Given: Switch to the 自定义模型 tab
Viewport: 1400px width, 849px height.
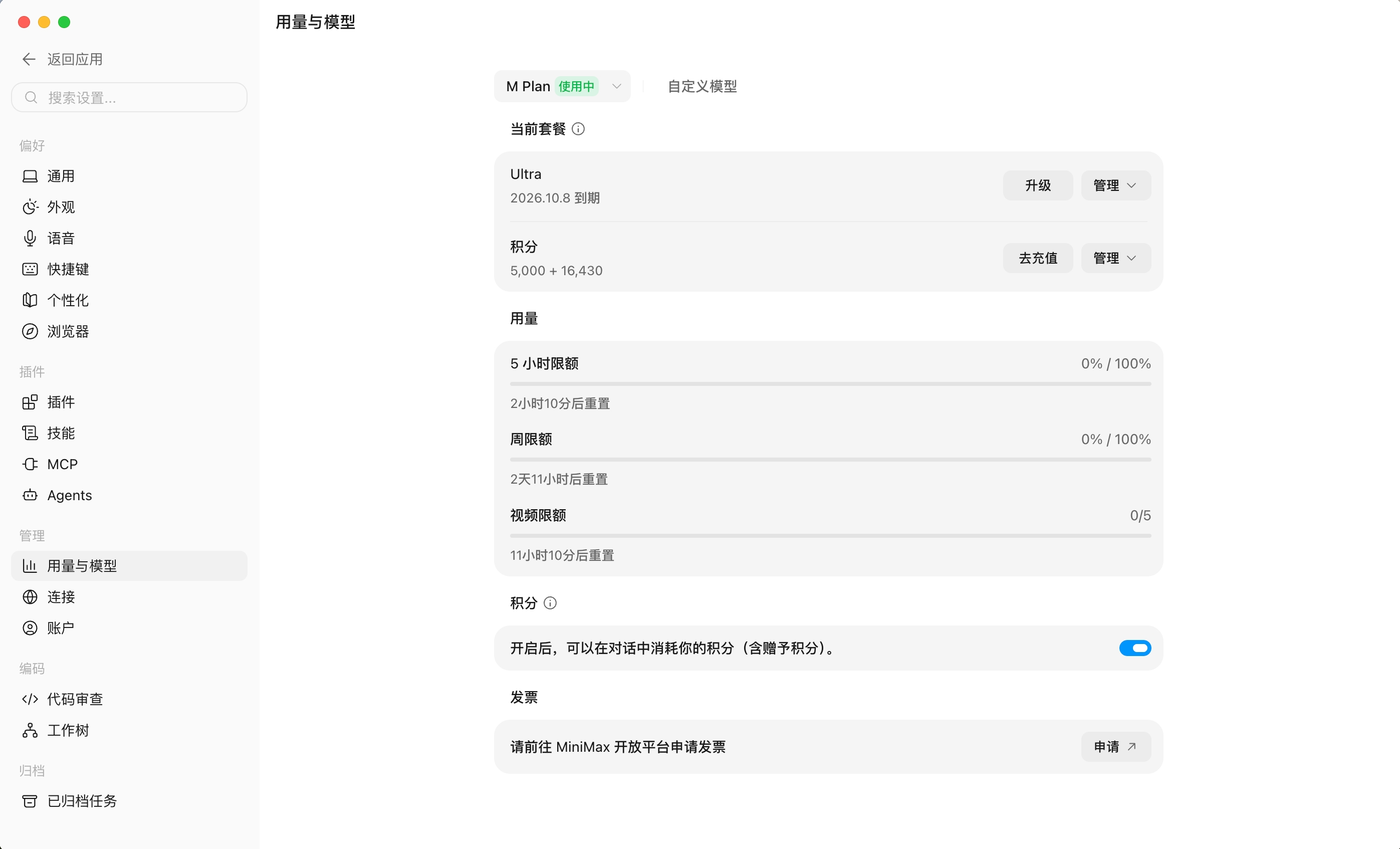Looking at the screenshot, I should pos(702,86).
